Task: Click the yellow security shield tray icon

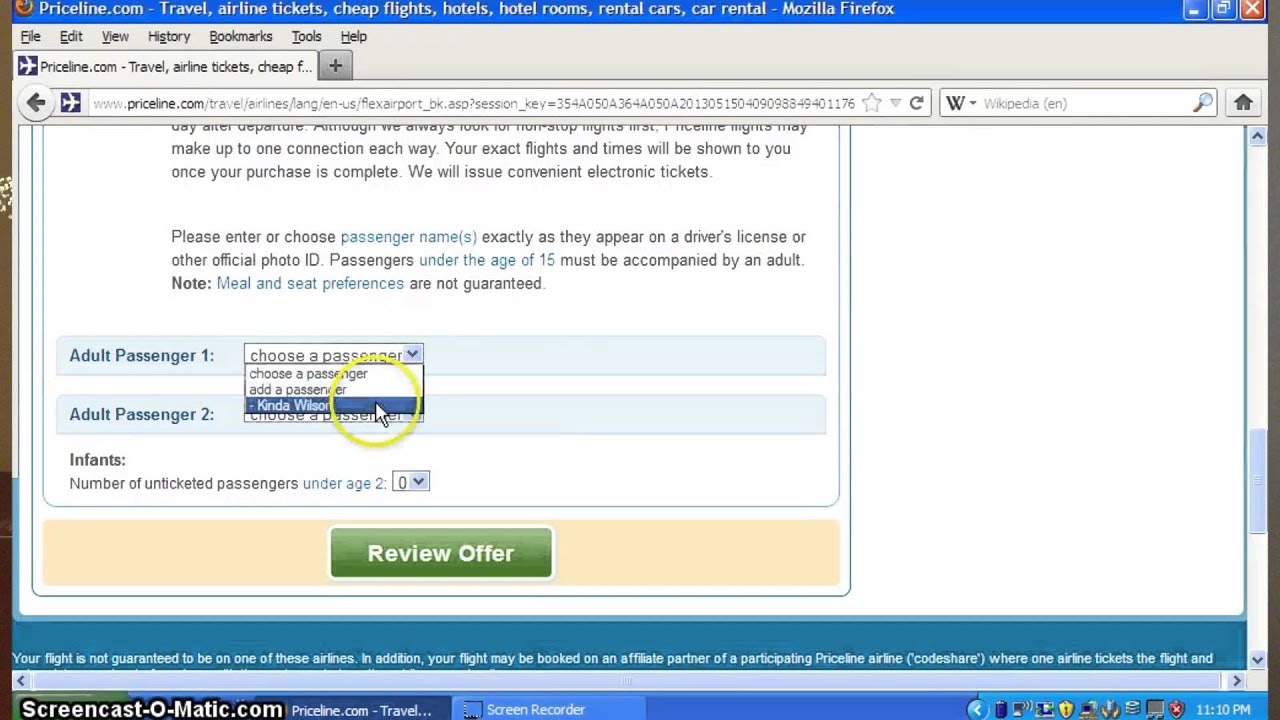Action: pos(1065,710)
